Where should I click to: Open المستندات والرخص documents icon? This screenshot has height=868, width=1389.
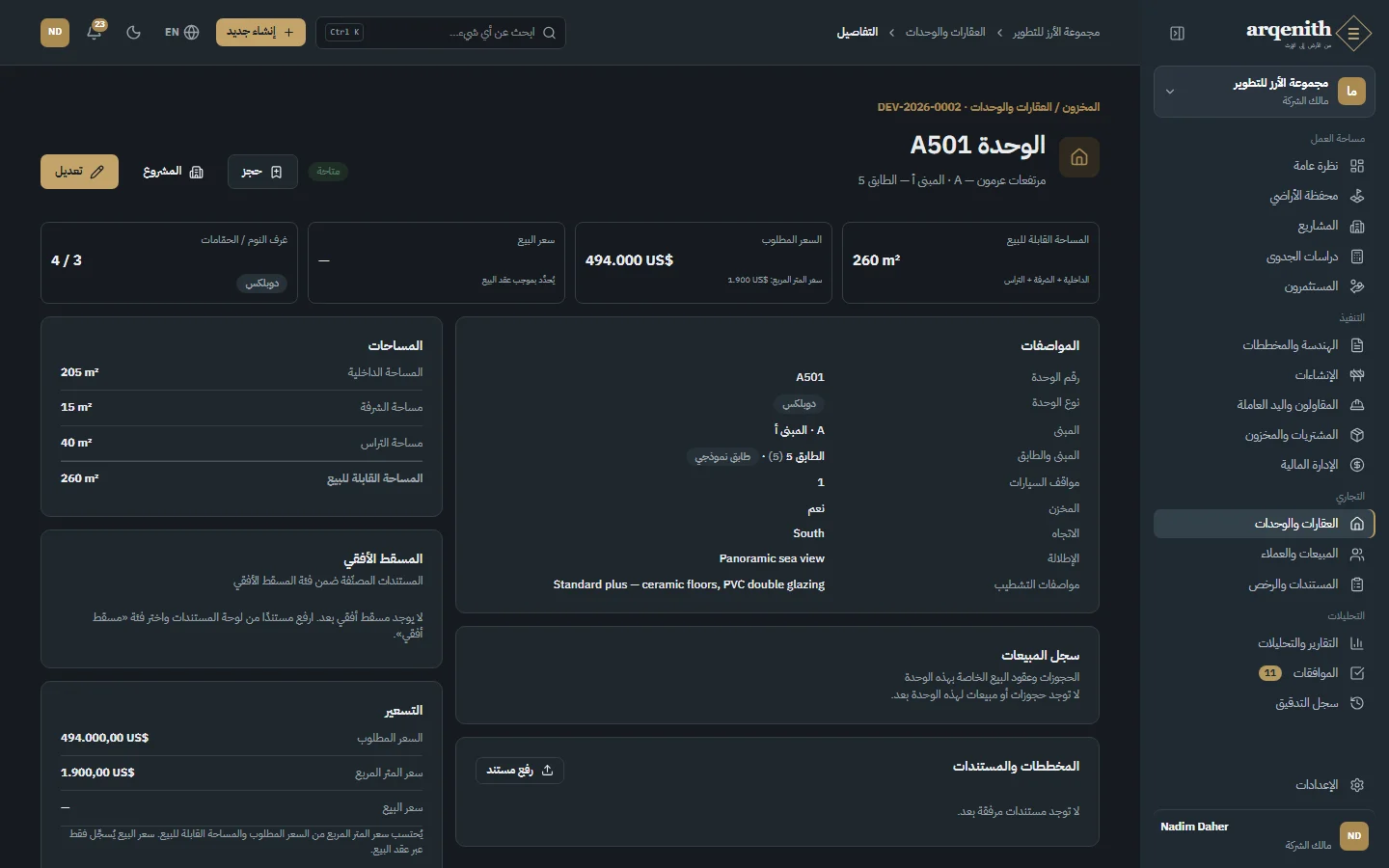pos(1357,584)
